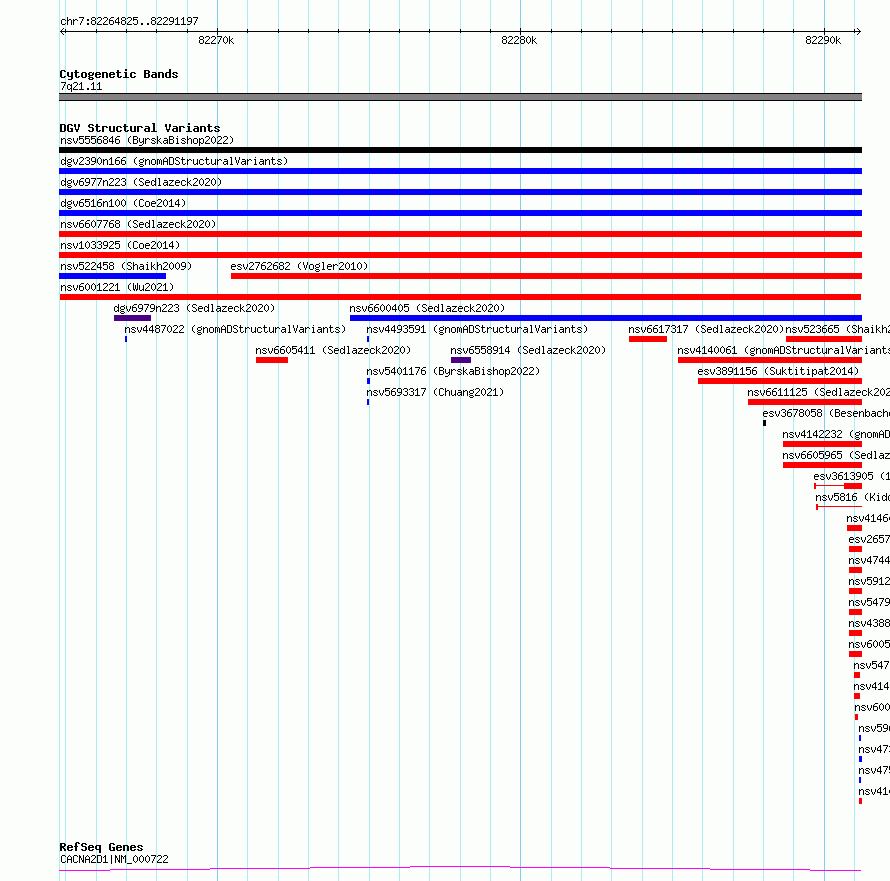Click the red bar of nsv6605411 (Sedlazeck2020)
Viewport: 890px width, 881px height.
[x=272, y=360]
